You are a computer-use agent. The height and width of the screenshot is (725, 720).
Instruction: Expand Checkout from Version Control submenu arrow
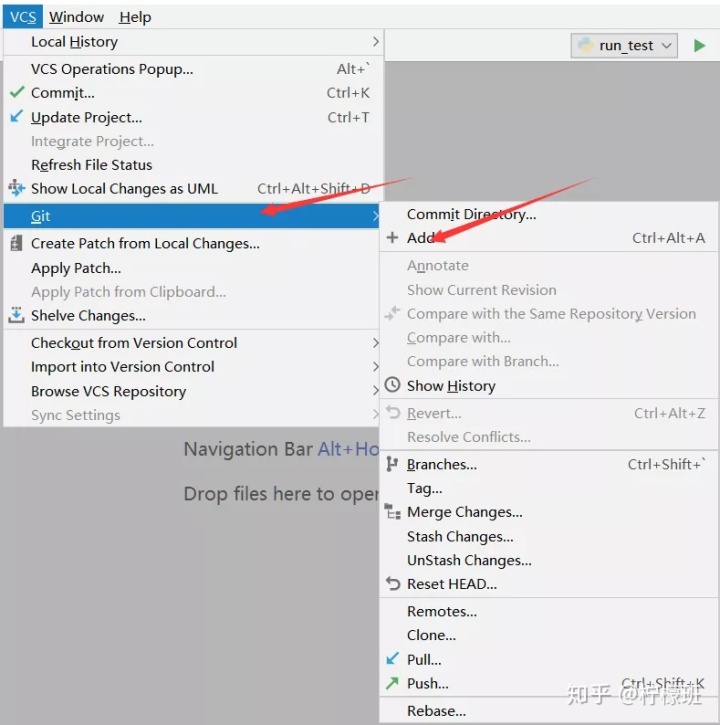(x=375, y=343)
